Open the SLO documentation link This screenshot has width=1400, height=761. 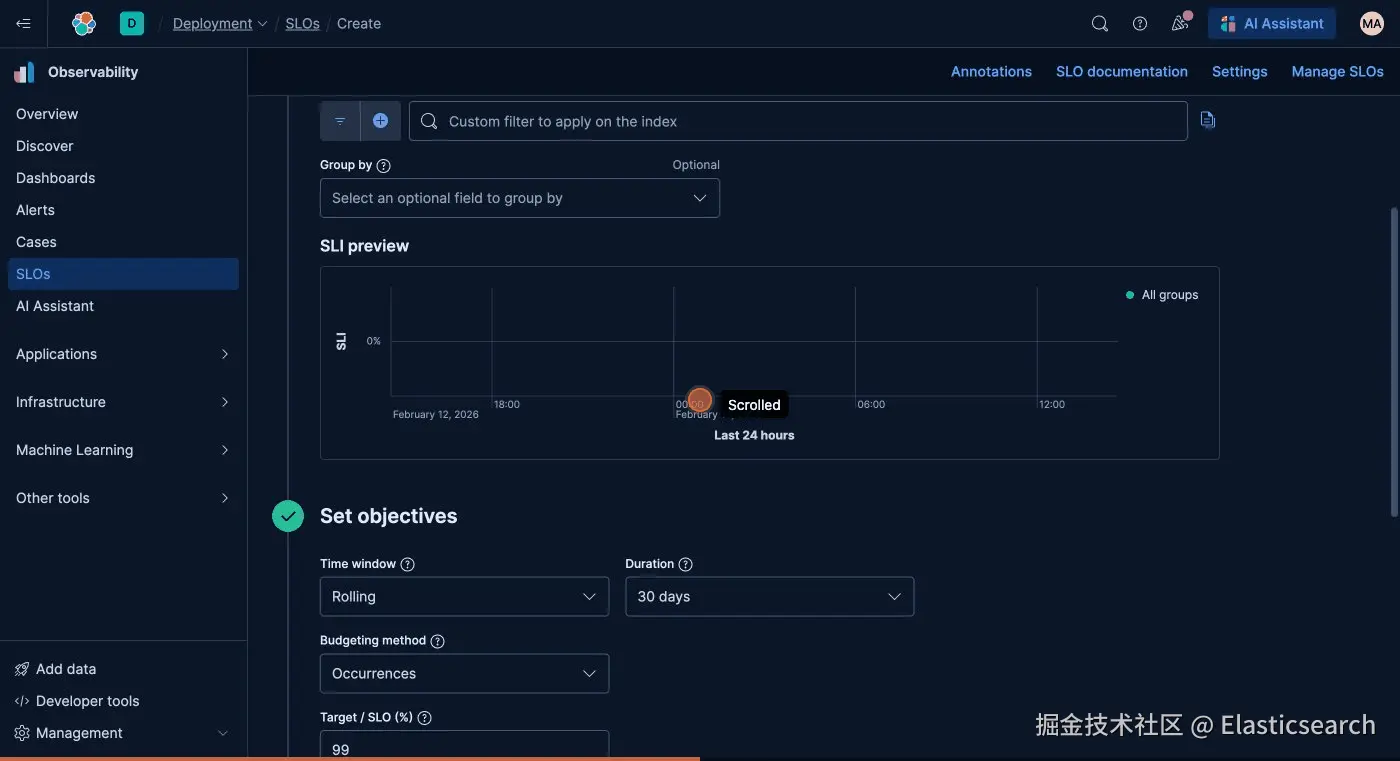tap(1122, 72)
